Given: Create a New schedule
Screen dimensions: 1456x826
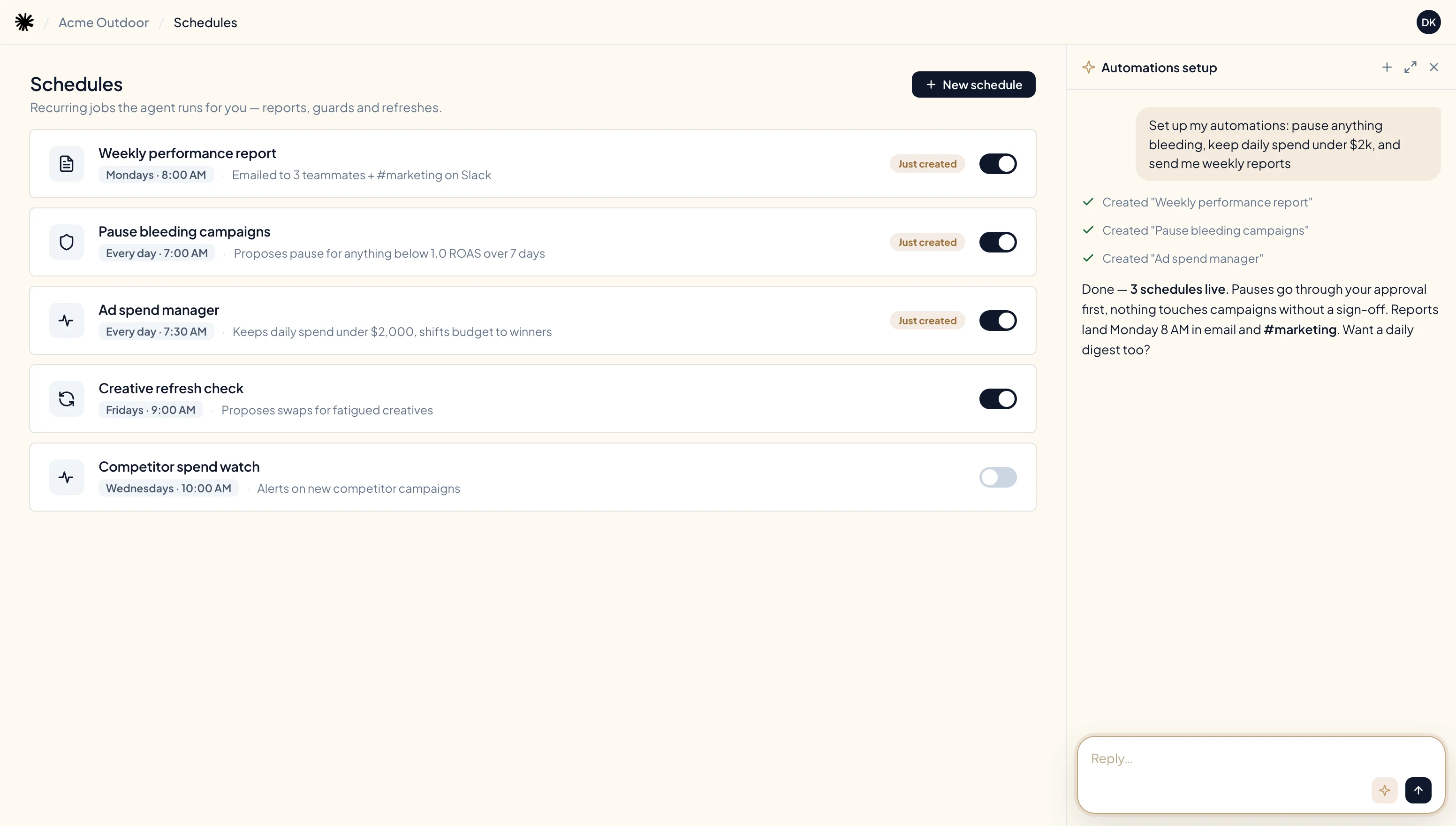Looking at the screenshot, I should pyautogui.click(x=973, y=84).
